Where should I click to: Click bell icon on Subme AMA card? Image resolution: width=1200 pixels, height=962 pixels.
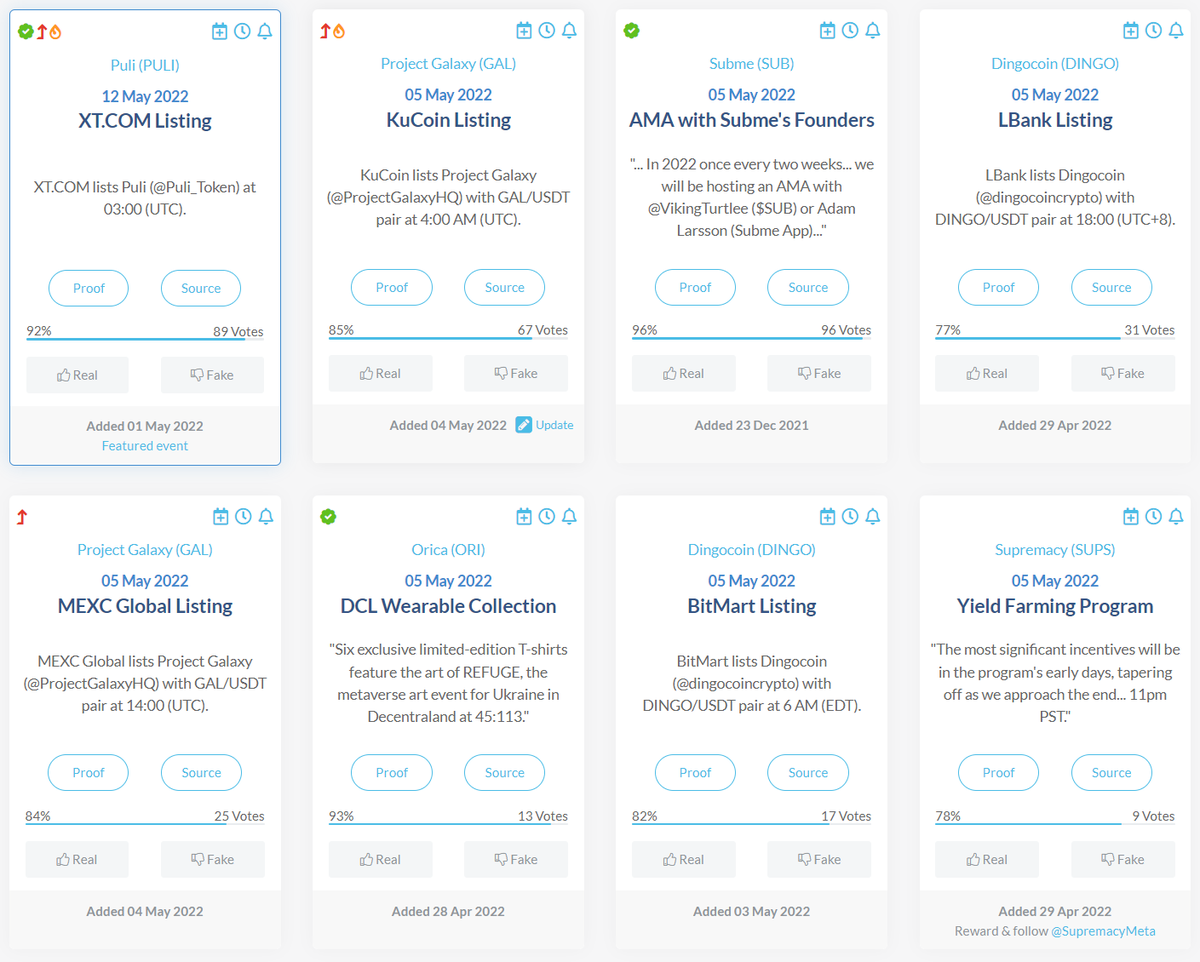(872, 31)
